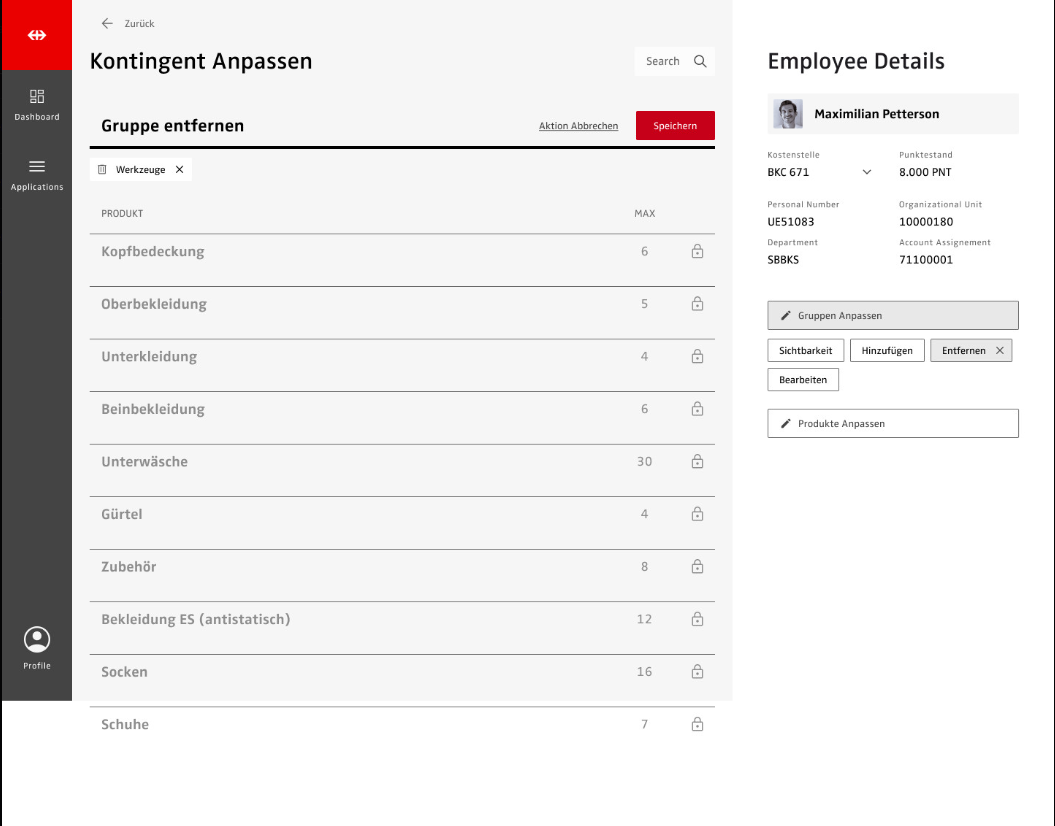The image size is (1055, 826).
Task: Expand the Produkte Anpassen section
Action: point(892,424)
